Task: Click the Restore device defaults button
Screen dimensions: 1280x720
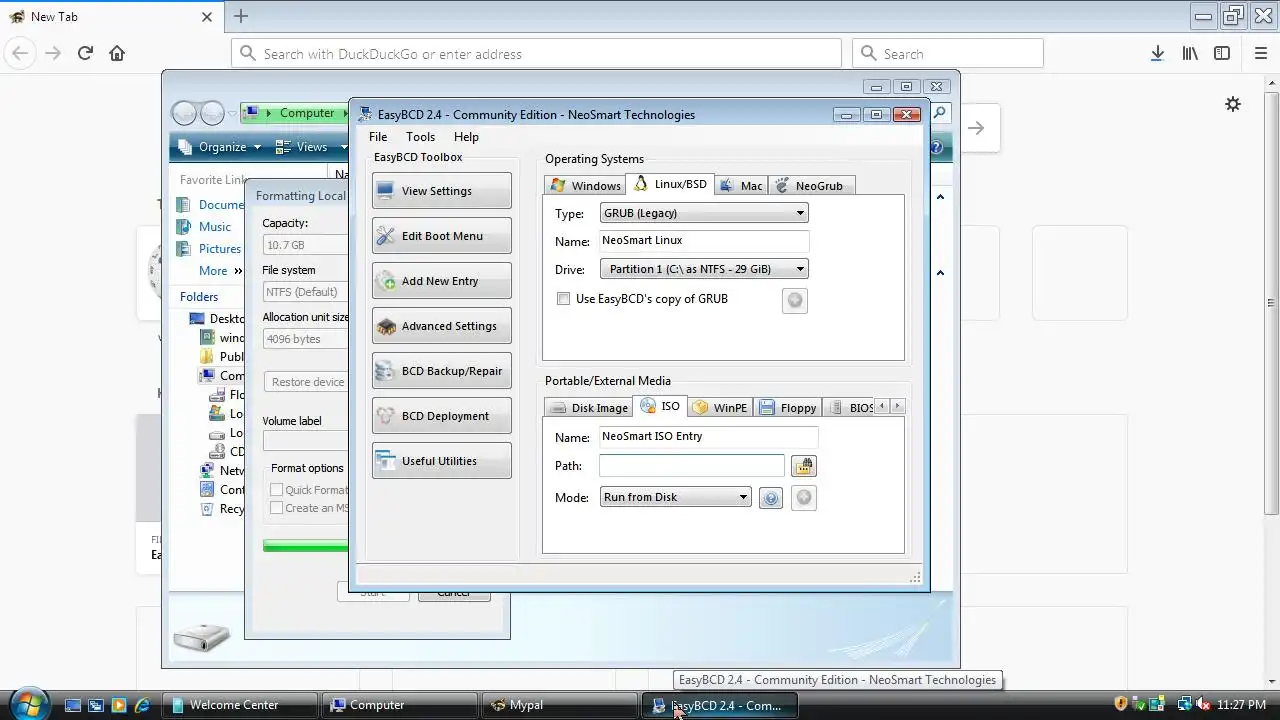Action: (306, 382)
